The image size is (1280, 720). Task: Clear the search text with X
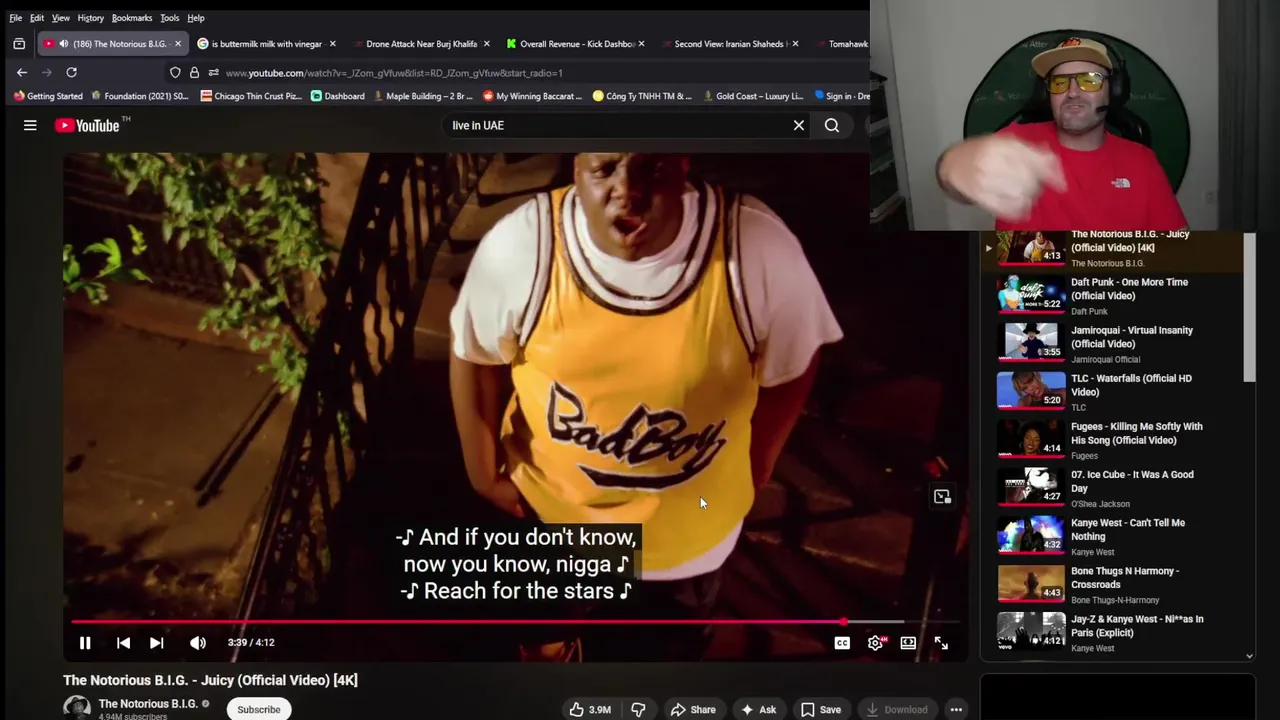coord(799,125)
